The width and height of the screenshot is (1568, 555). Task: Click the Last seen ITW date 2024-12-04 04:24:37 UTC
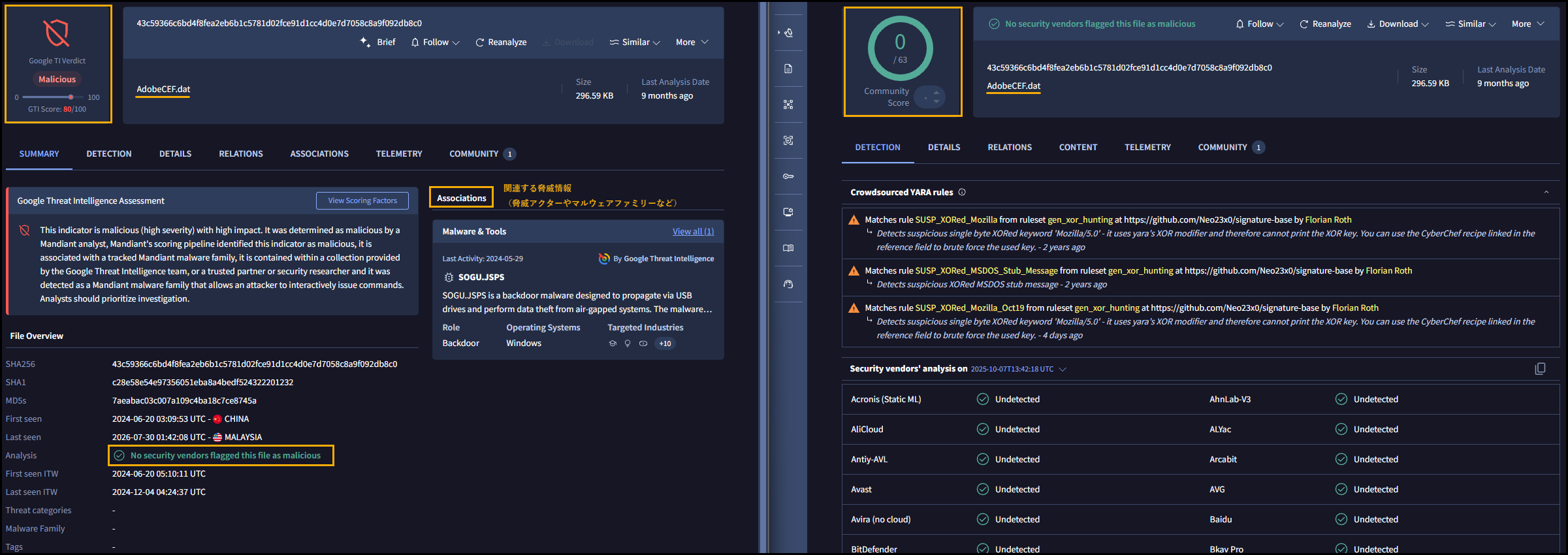point(159,492)
